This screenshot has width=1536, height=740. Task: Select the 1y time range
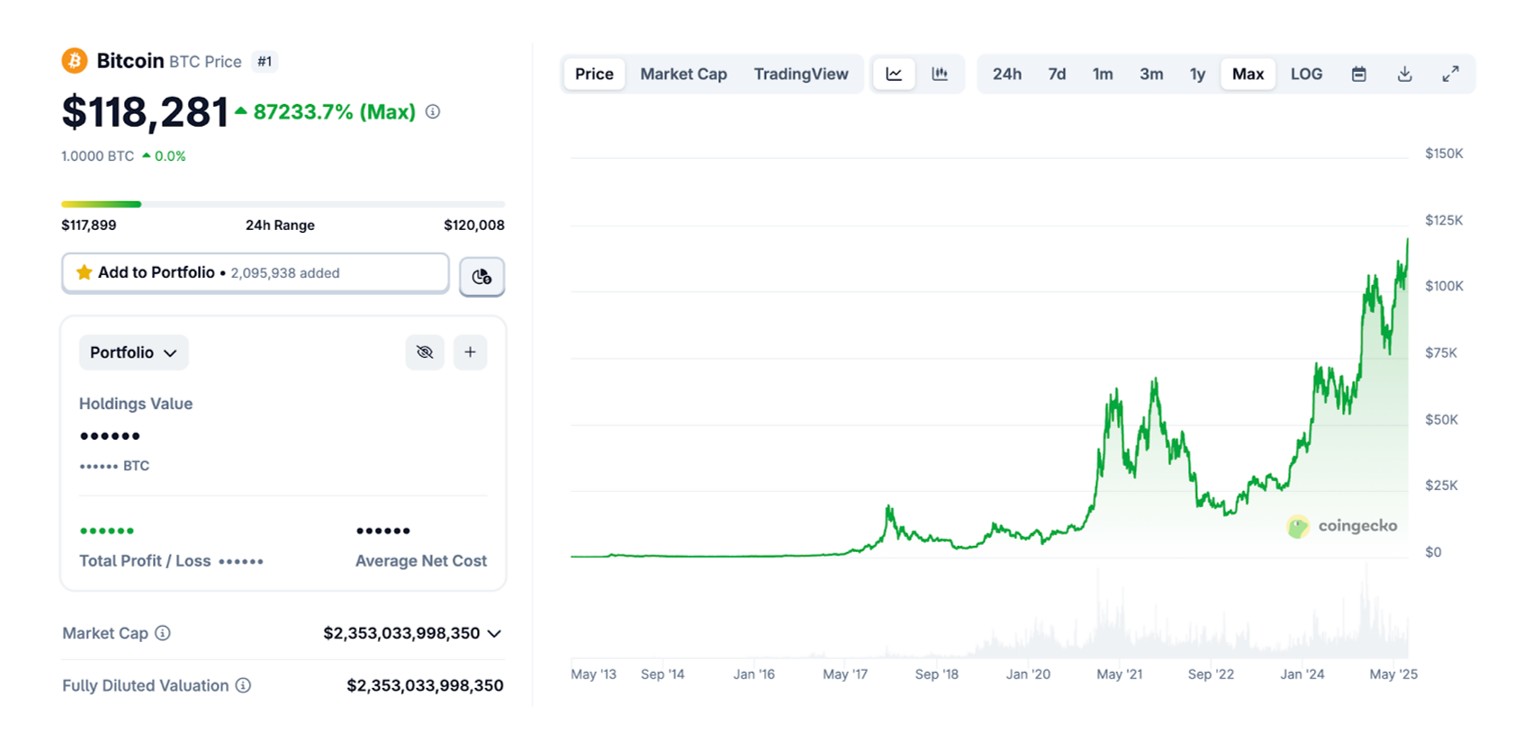coord(1198,74)
